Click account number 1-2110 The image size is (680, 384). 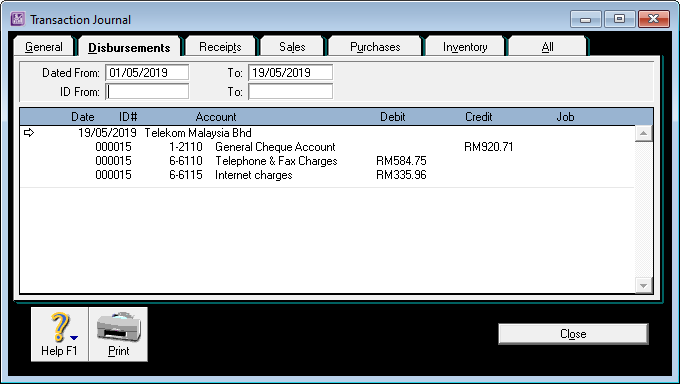pyautogui.click(x=186, y=147)
